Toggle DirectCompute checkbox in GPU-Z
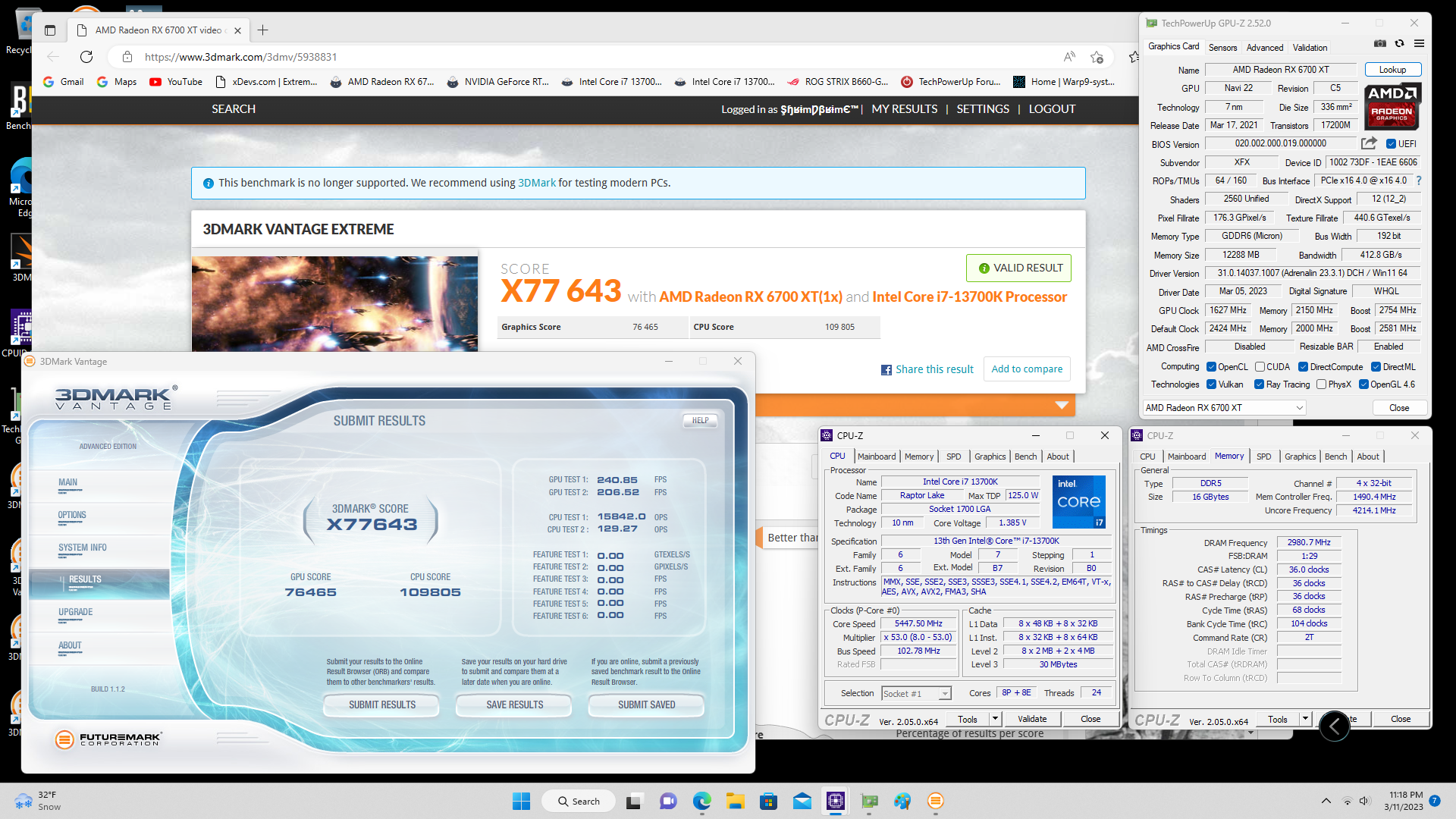This screenshot has width=1456, height=819. [1303, 367]
